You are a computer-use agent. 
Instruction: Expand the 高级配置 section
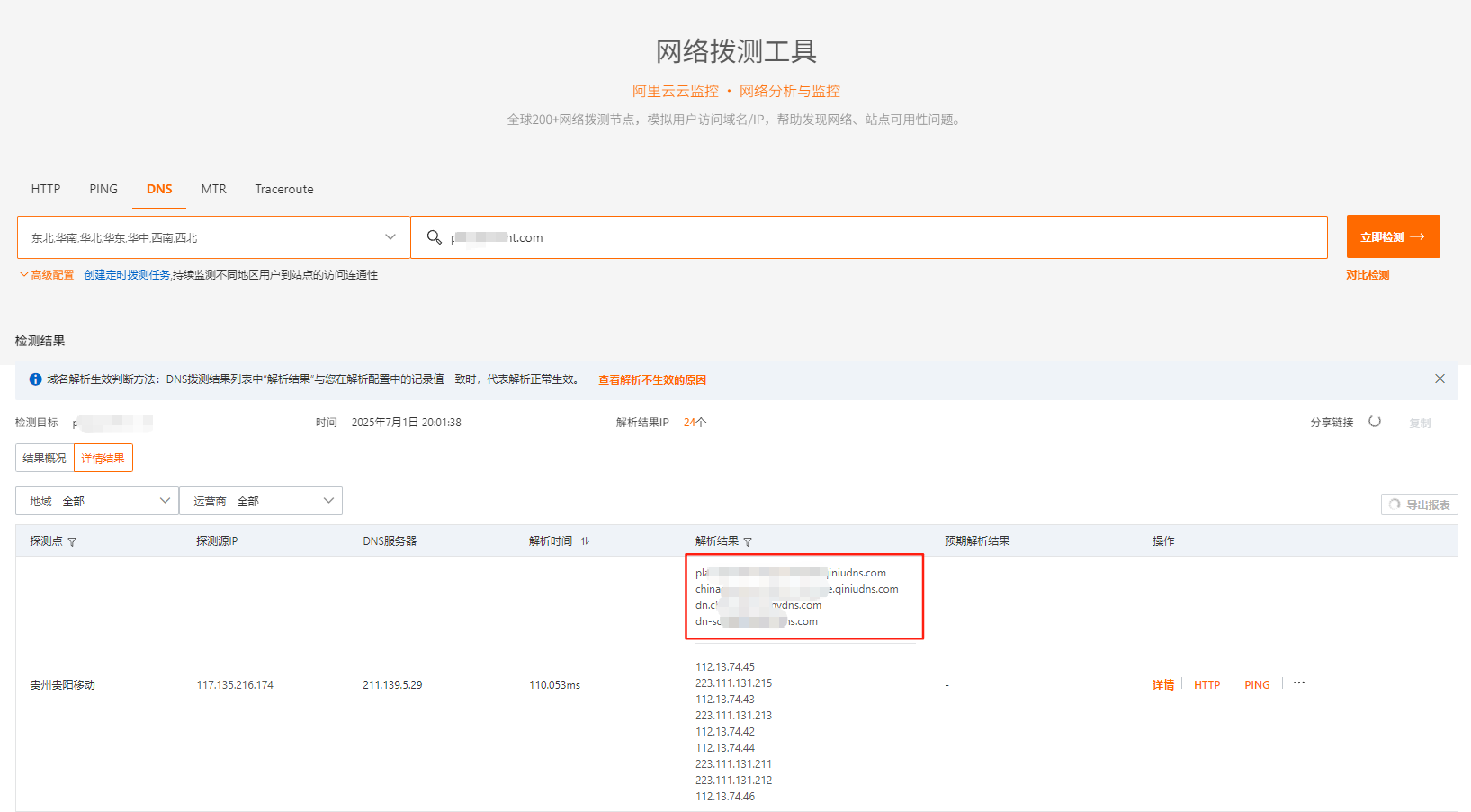[47, 275]
